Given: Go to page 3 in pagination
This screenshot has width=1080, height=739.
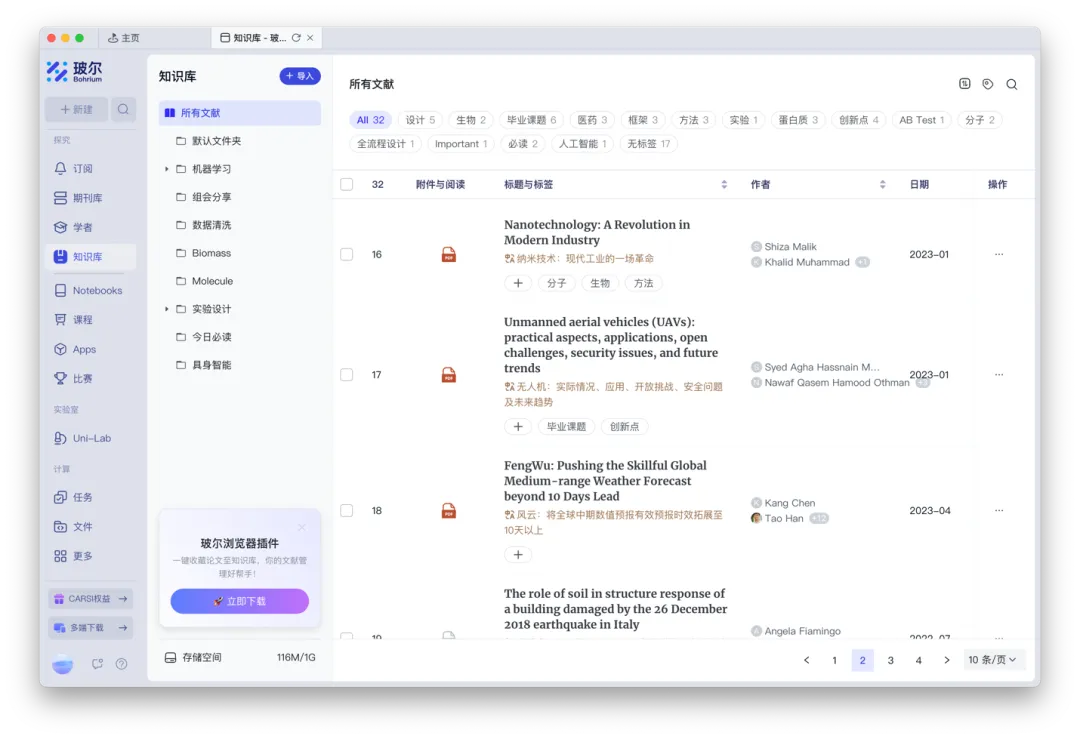Looking at the screenshot, I should 891,660.
